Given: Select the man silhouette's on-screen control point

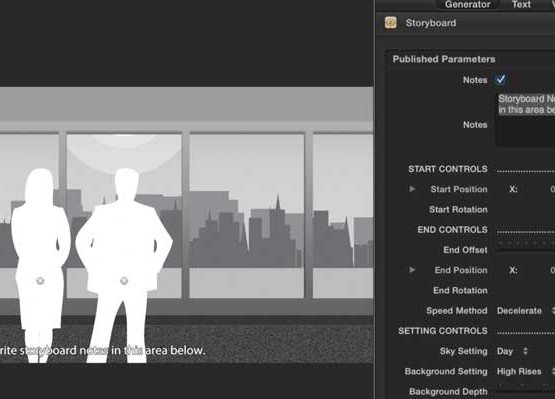Looking at the screenshot, I should (x=124, y=281).
